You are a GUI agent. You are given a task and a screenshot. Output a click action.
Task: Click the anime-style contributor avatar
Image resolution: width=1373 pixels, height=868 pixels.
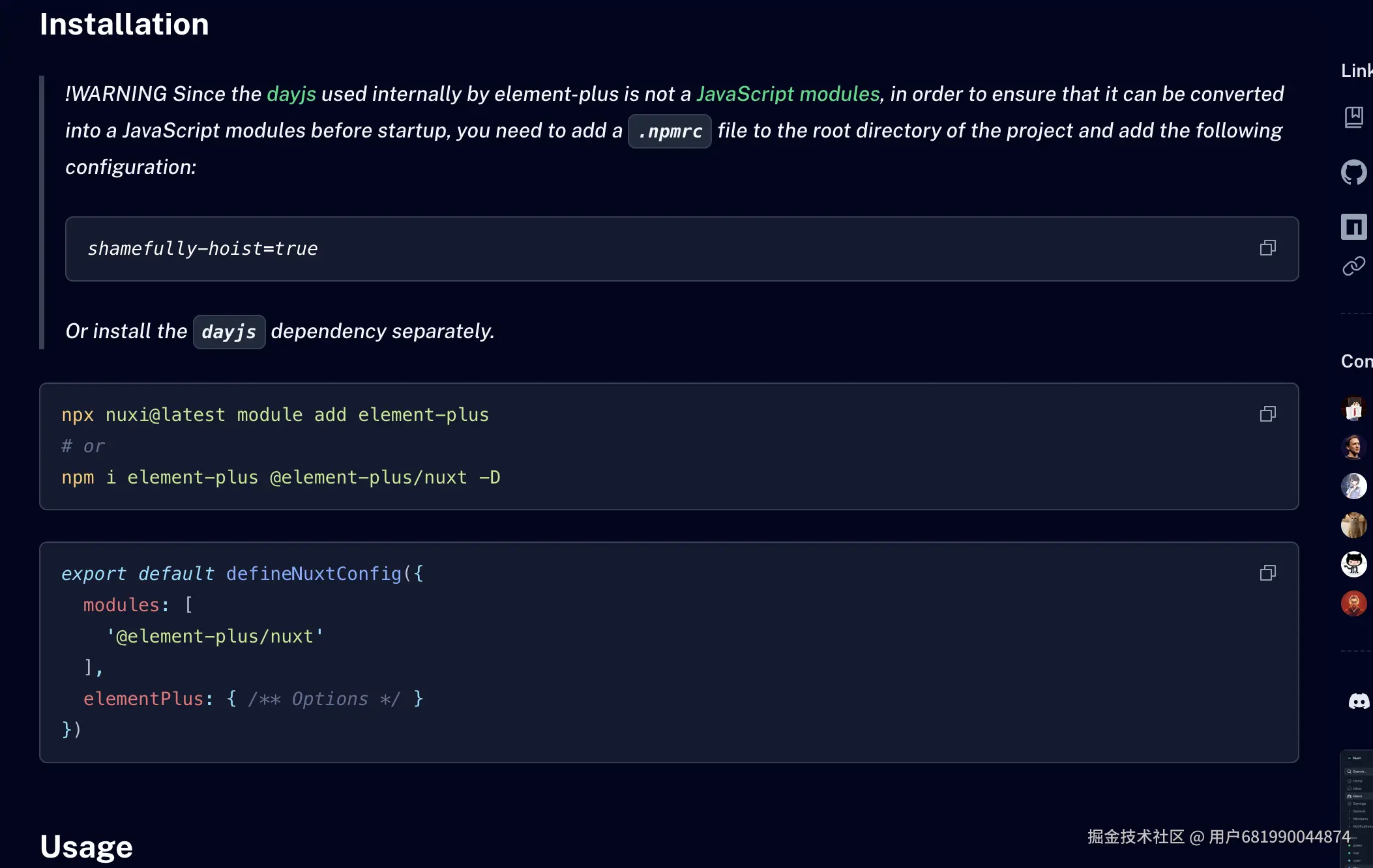(x=1353, y=486)
